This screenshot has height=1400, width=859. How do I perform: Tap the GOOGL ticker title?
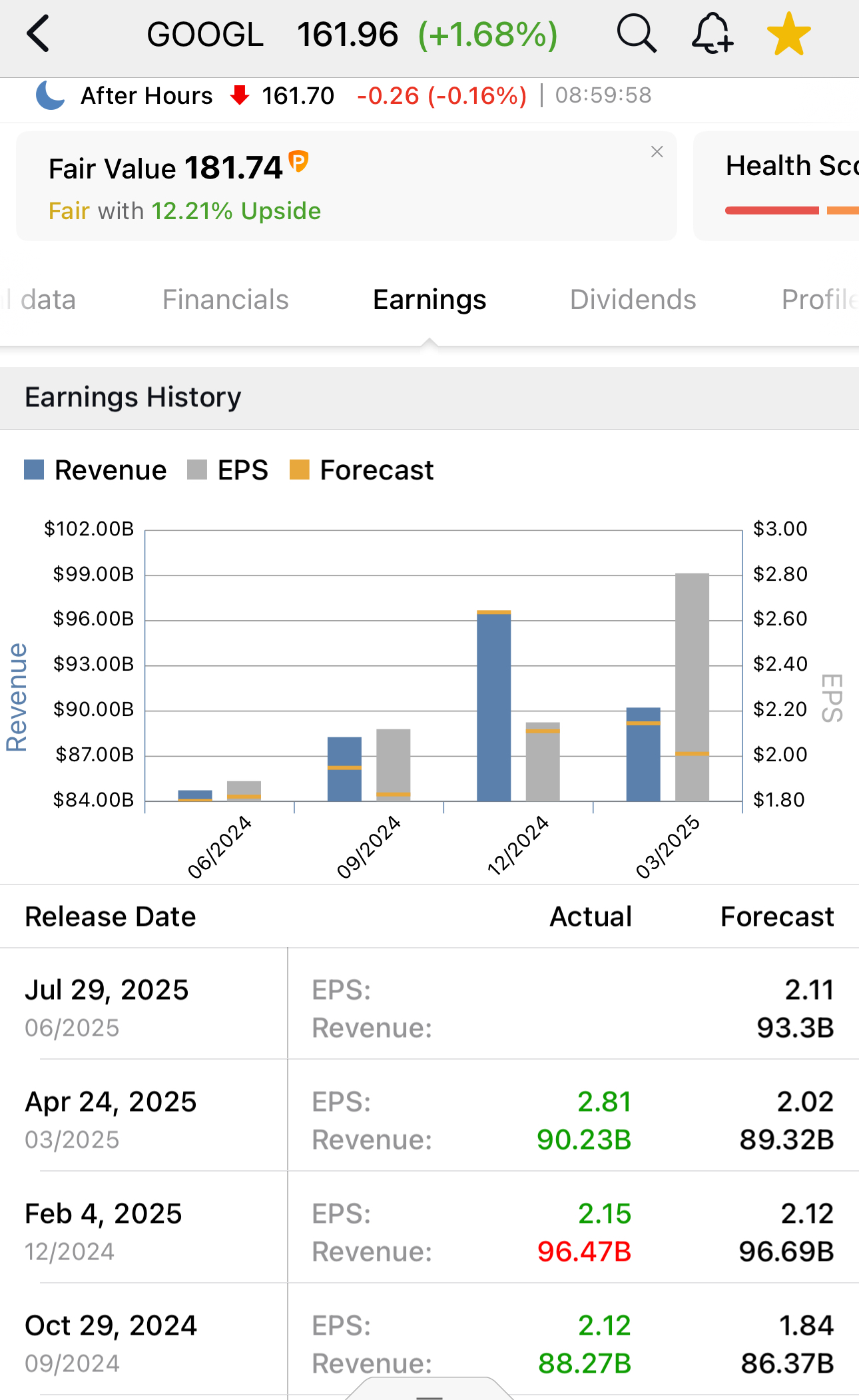(x=205, y=35)
